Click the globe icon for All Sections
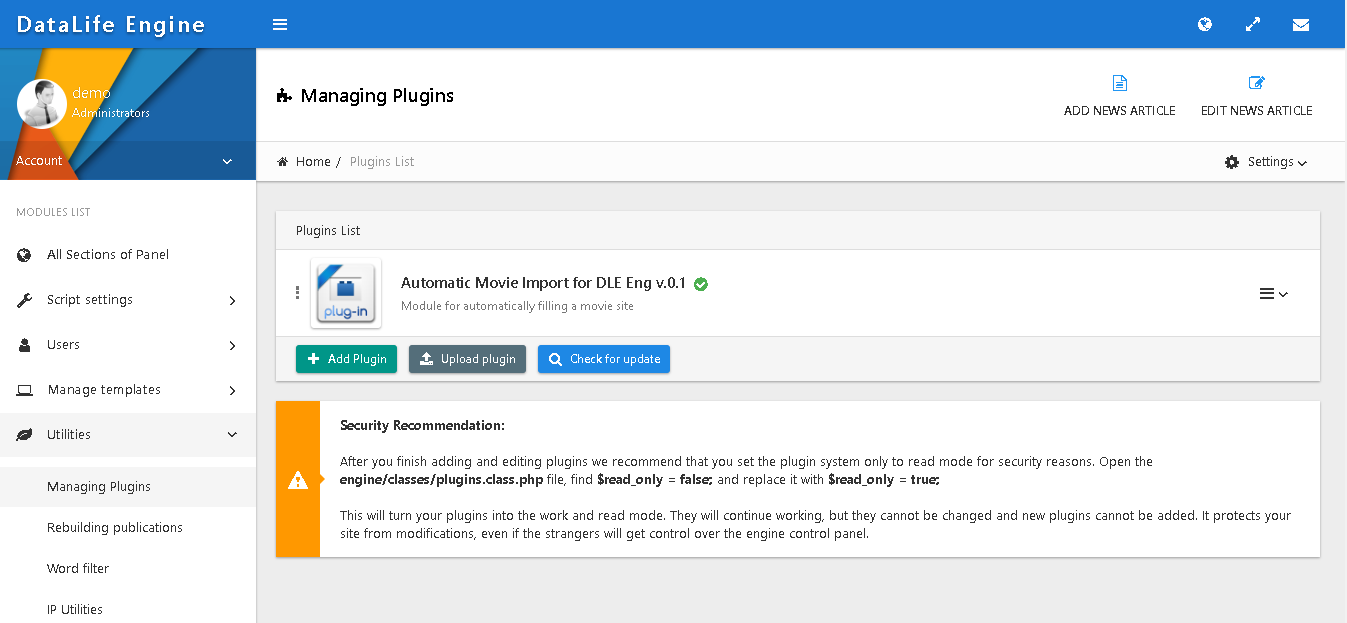 click(25, 255)
